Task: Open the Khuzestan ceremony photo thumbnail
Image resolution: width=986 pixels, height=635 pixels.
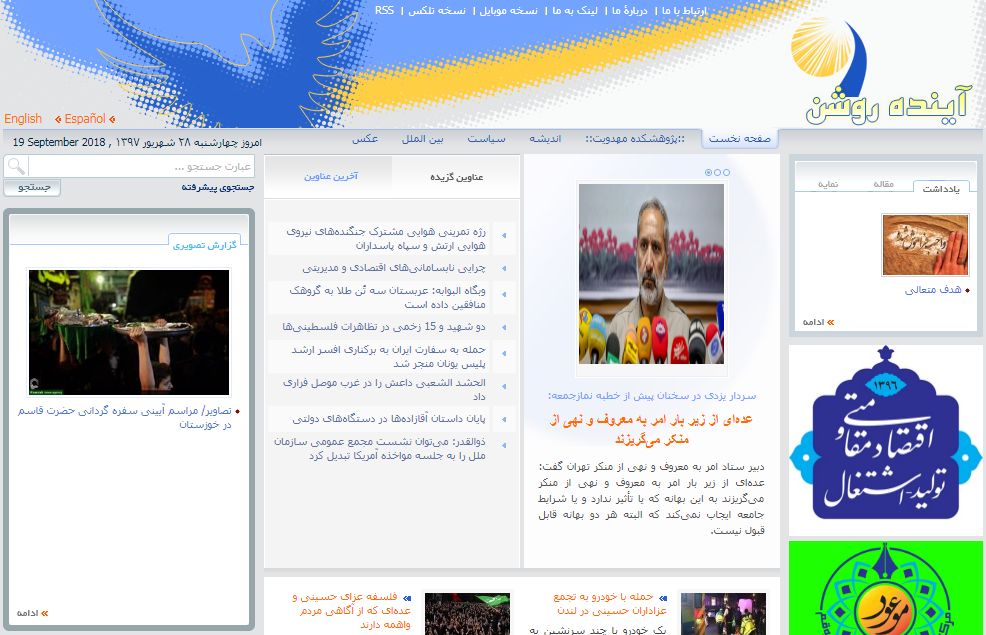Action: 129,332
